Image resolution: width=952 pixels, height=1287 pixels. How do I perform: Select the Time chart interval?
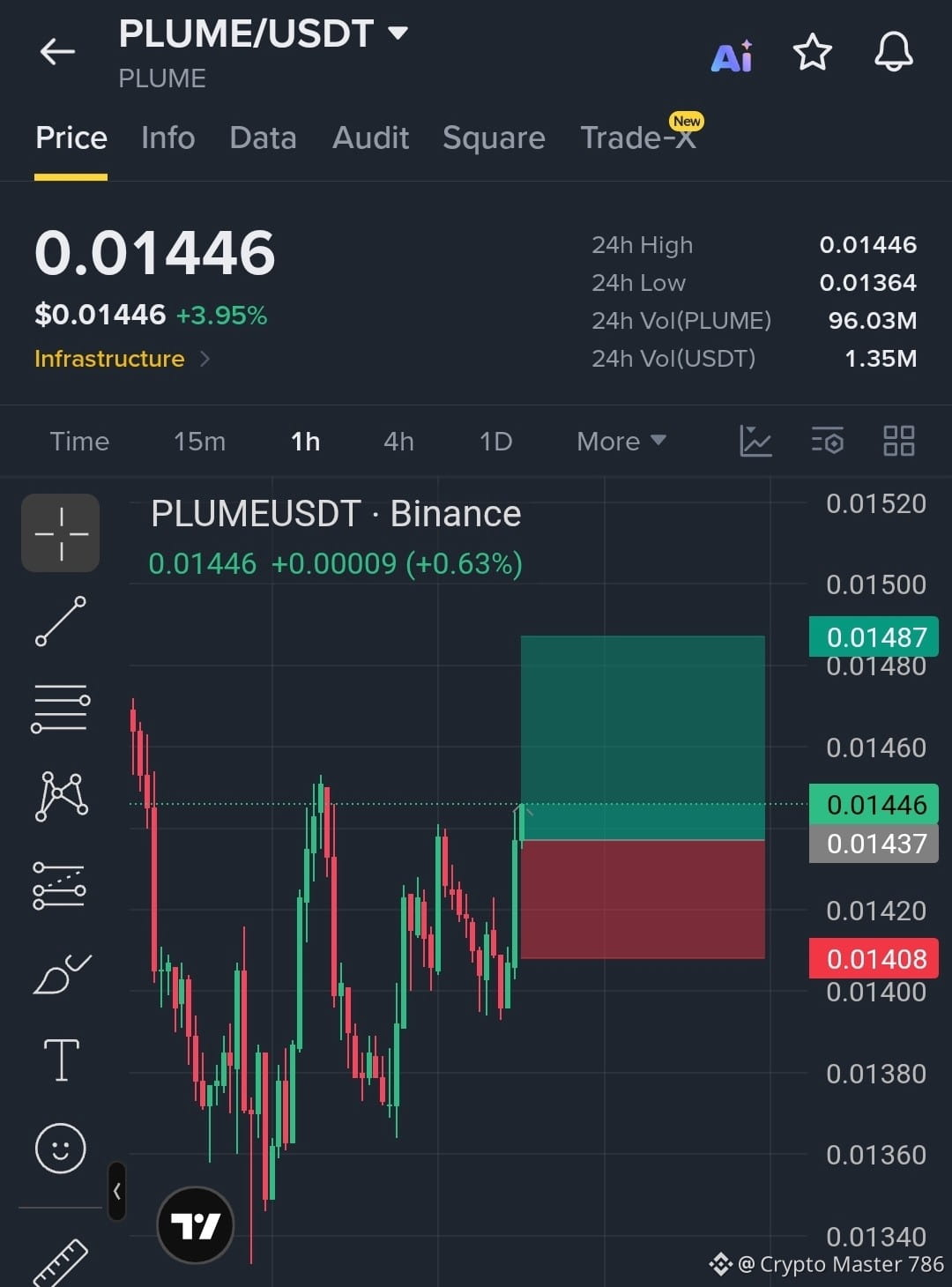79,441
